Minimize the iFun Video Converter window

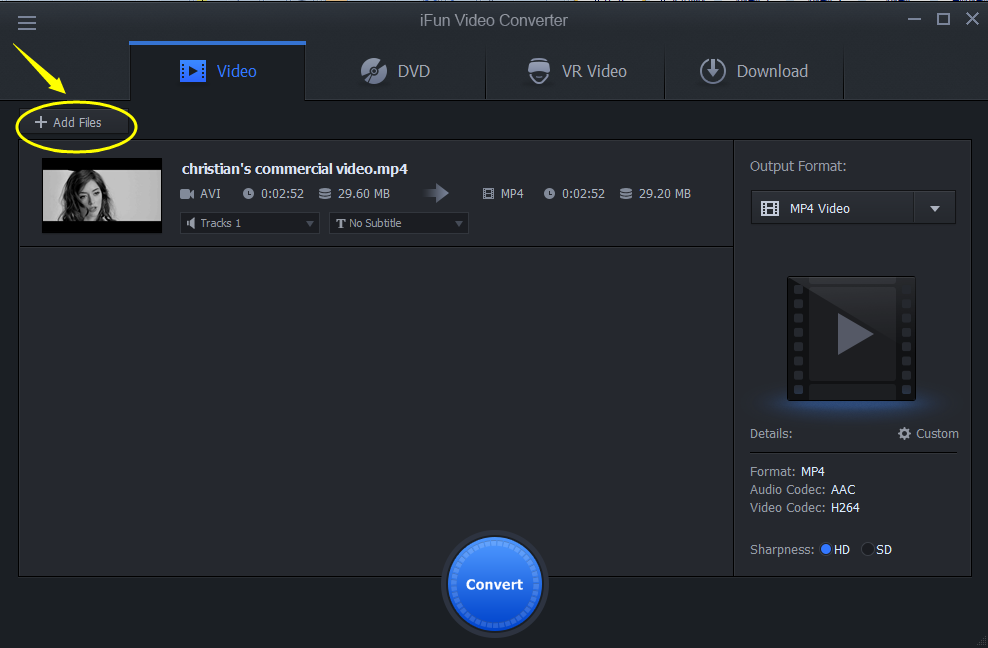(x=914, y=20)
